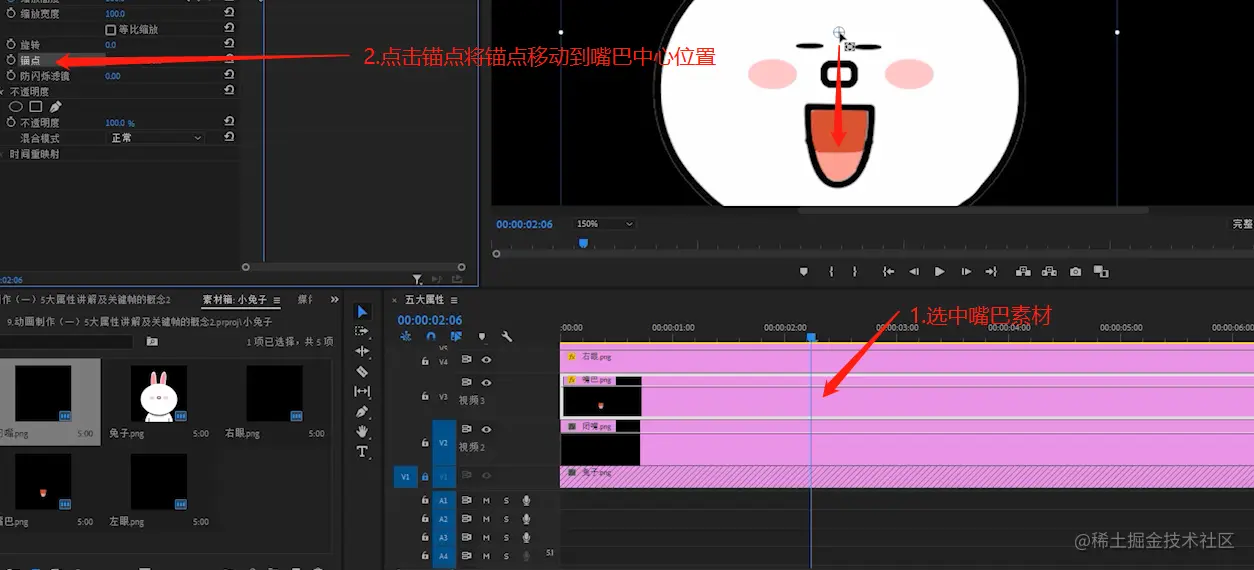
Task: Open comparison view button in monitor
Action: (1101, 271)
